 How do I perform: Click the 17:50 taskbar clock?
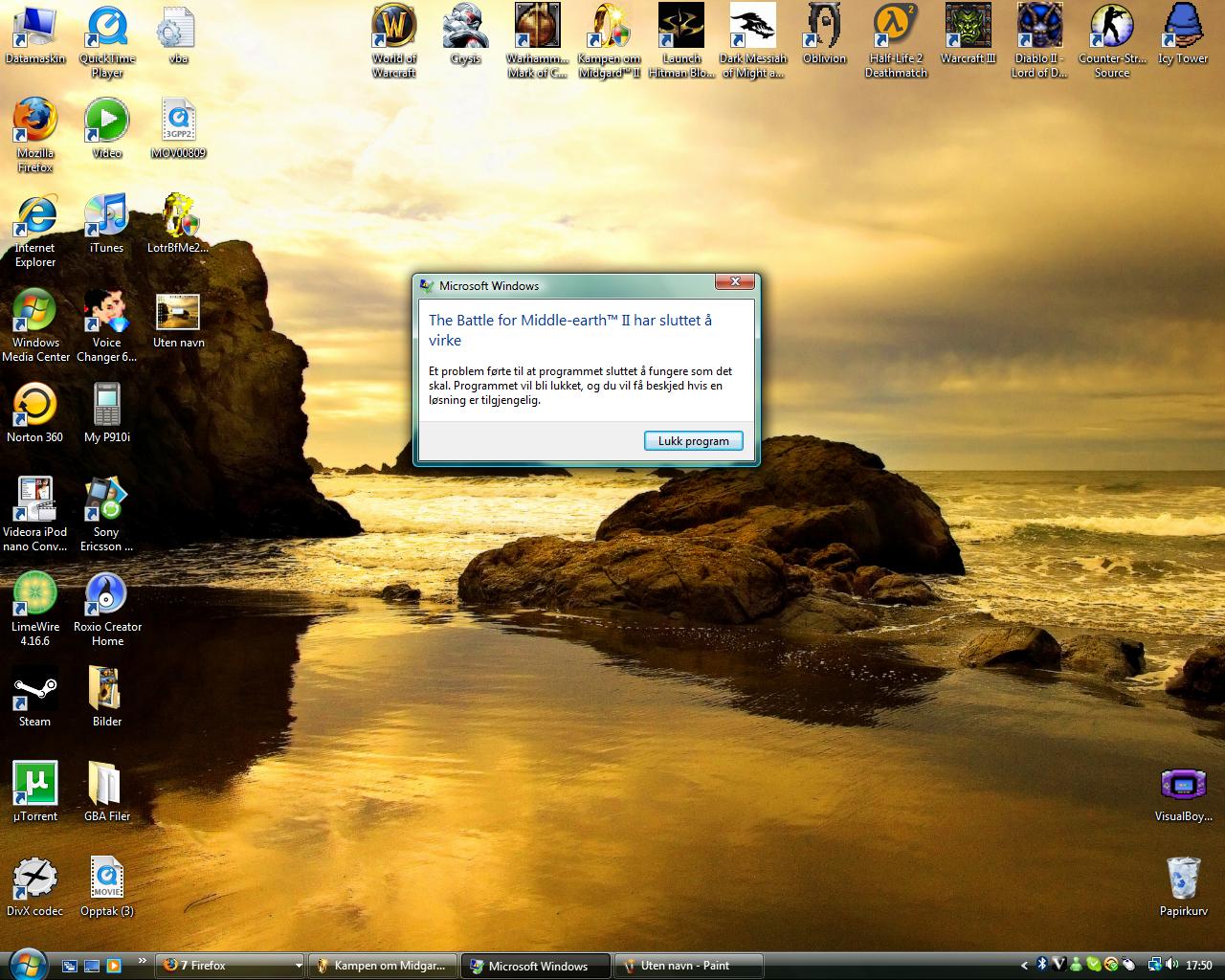(x=1199, y=966)
